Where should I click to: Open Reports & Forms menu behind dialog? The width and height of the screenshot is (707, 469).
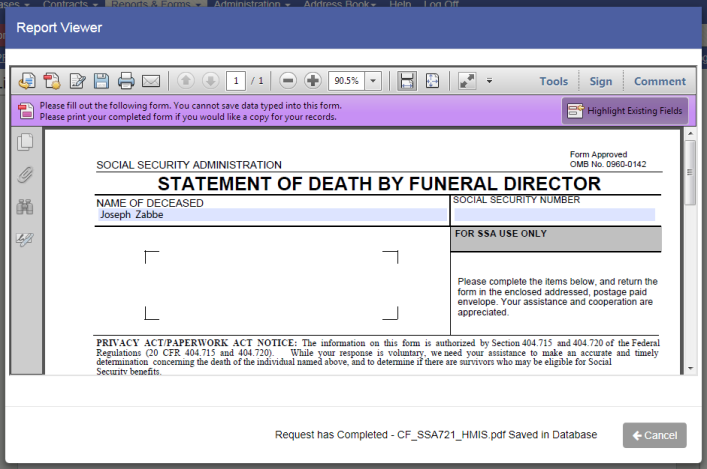click(156, 4)
